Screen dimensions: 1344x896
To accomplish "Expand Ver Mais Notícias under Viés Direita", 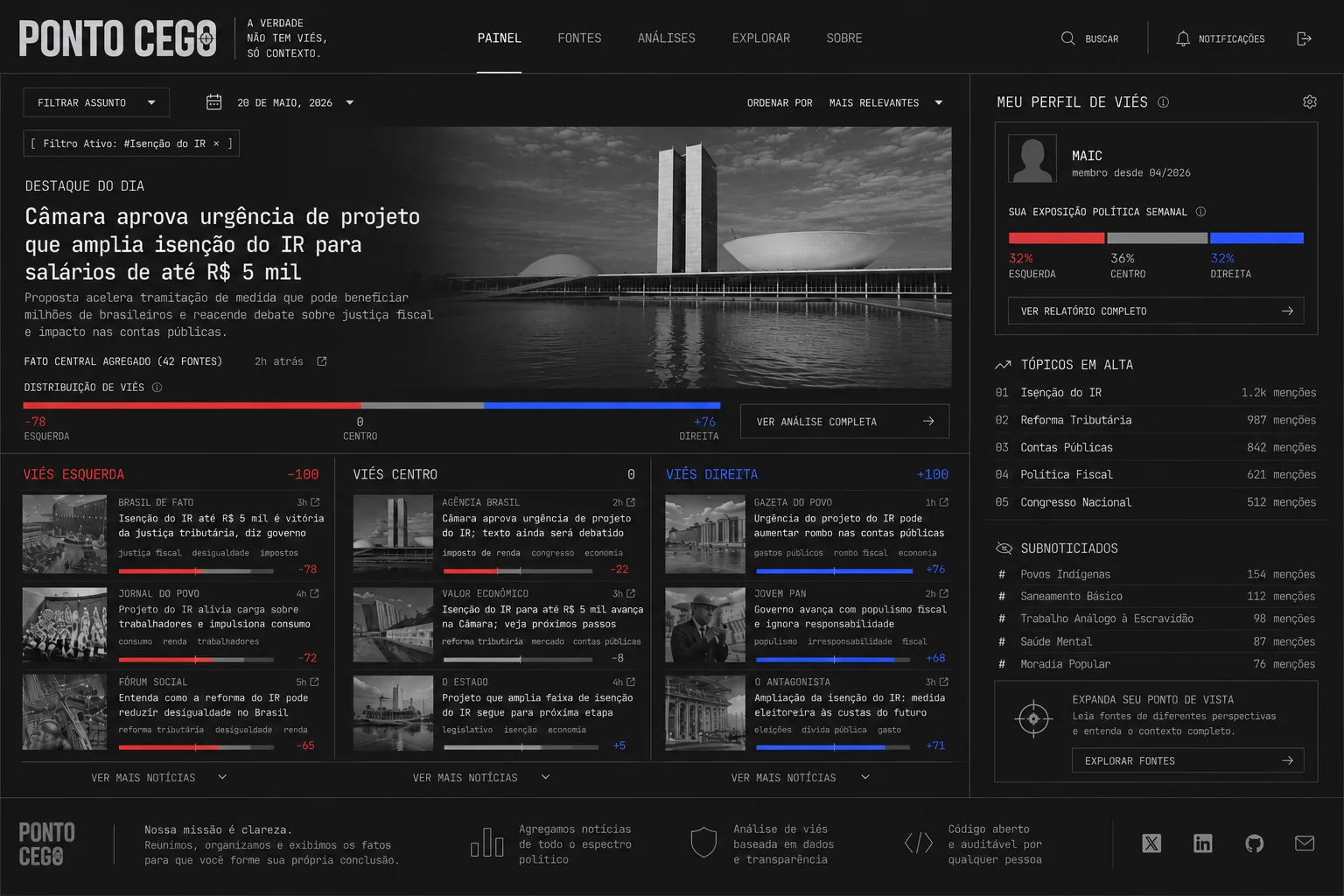I will tap(801, 778).
